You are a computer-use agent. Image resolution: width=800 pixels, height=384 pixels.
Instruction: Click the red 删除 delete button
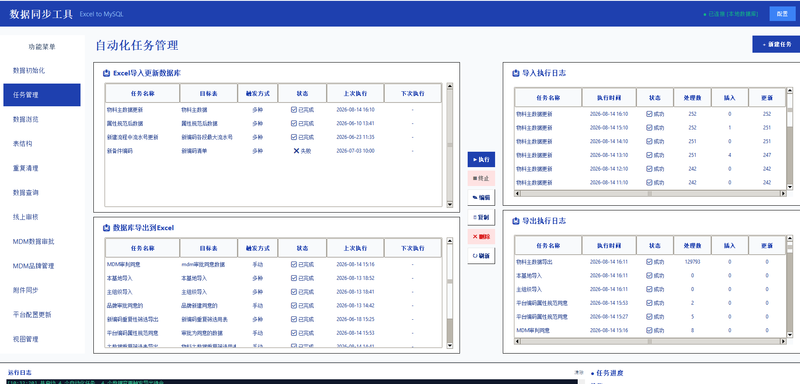(481, 237)
